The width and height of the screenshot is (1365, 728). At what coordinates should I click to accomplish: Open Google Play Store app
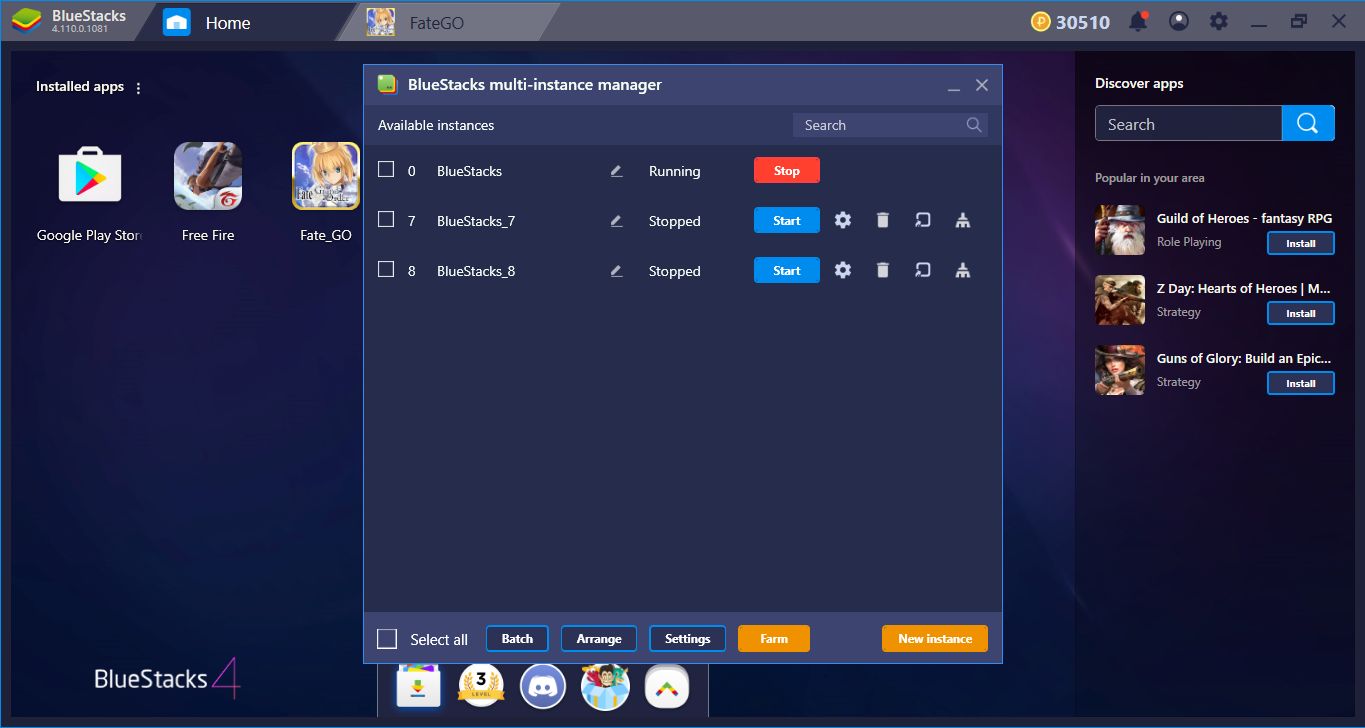click(90, 177)
